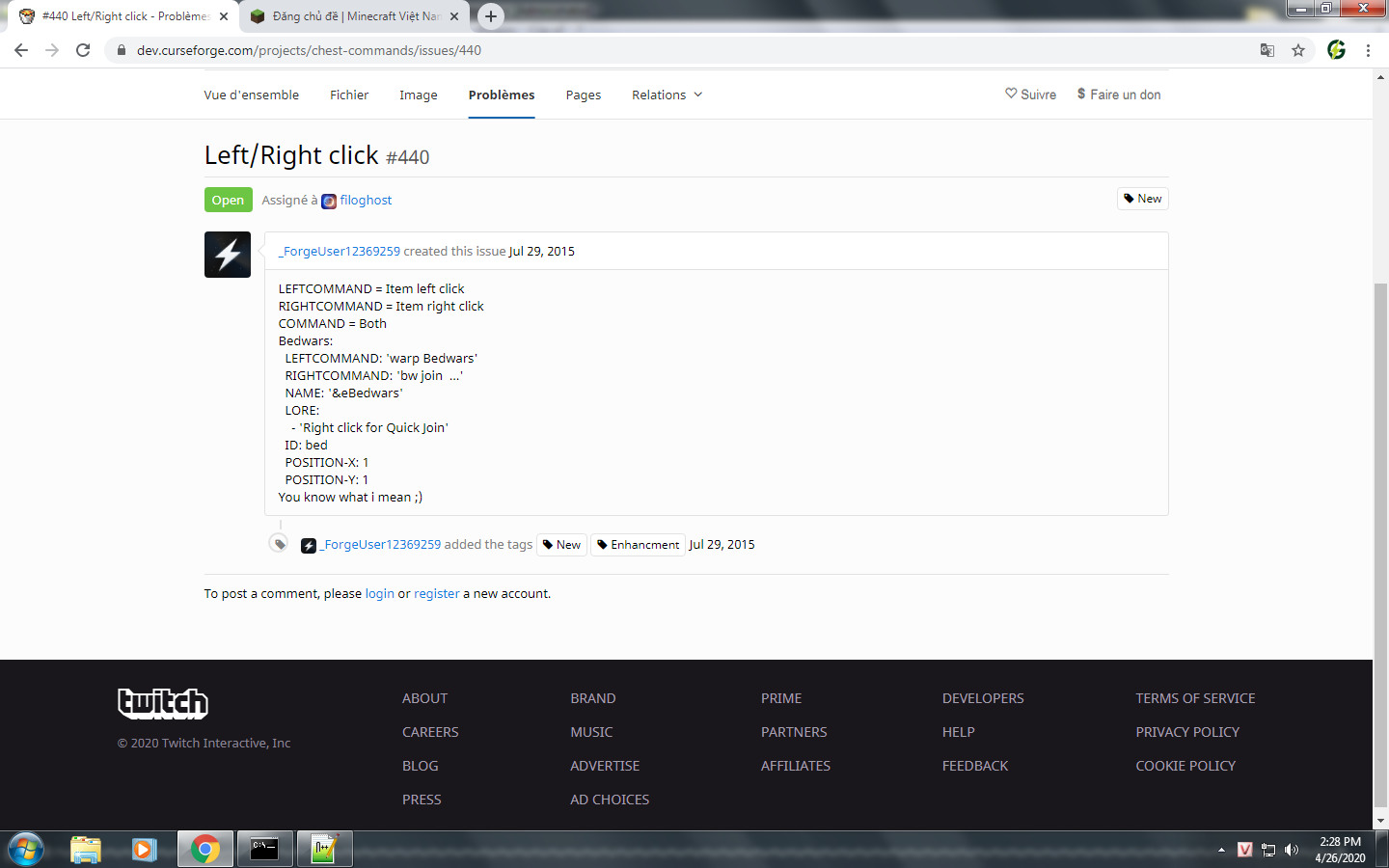This screenshot has height=868, width=1389.
Task: Close the Minecraft Việt Nam tab
Action: click(x=454, y=16)
